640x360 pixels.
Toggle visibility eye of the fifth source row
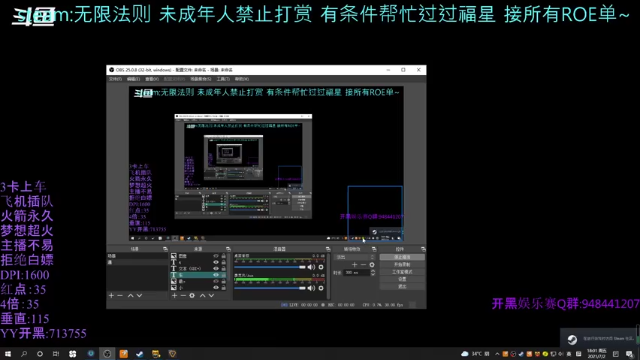click(x=216, y=281)
